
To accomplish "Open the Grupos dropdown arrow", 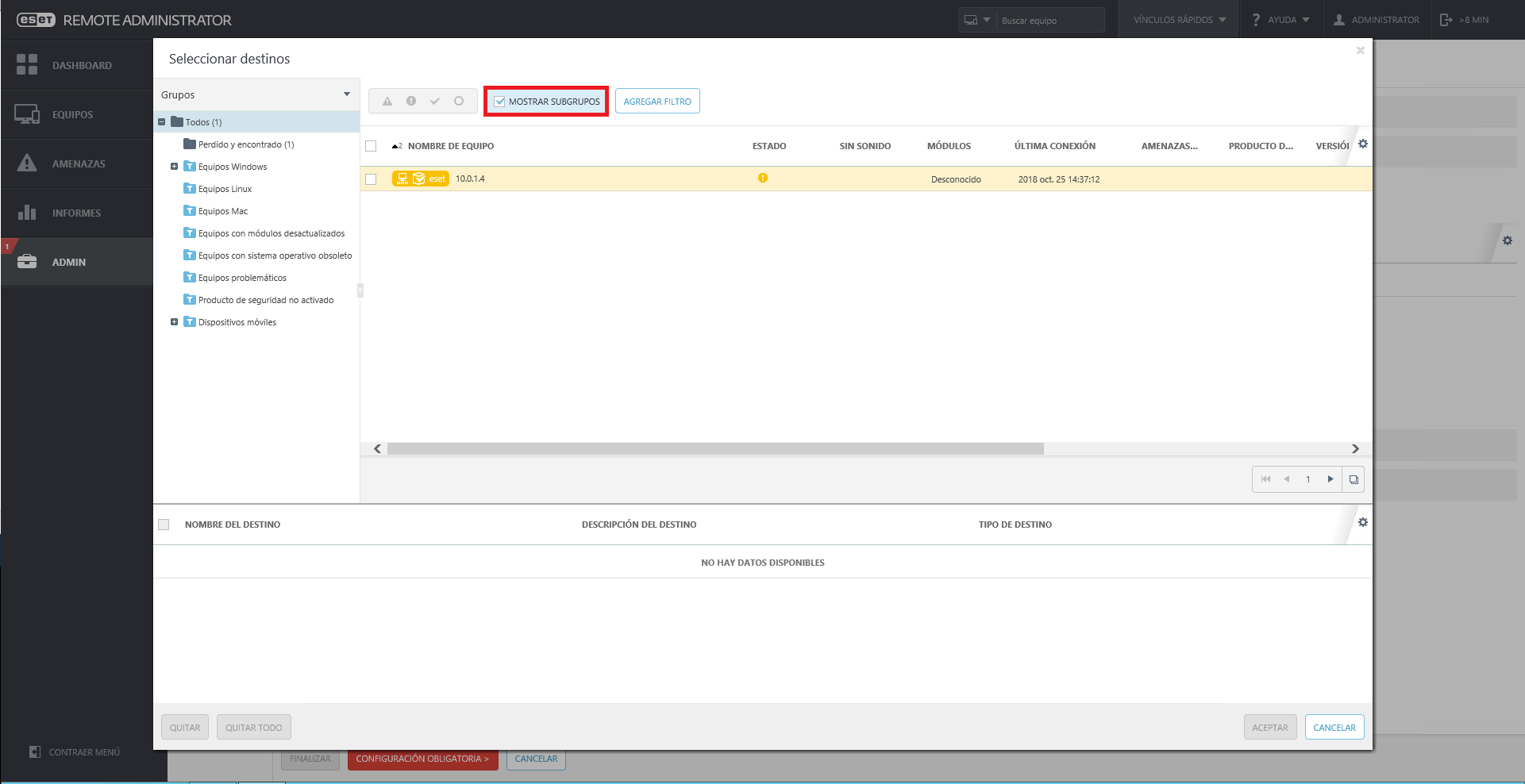I will (347, 94).
